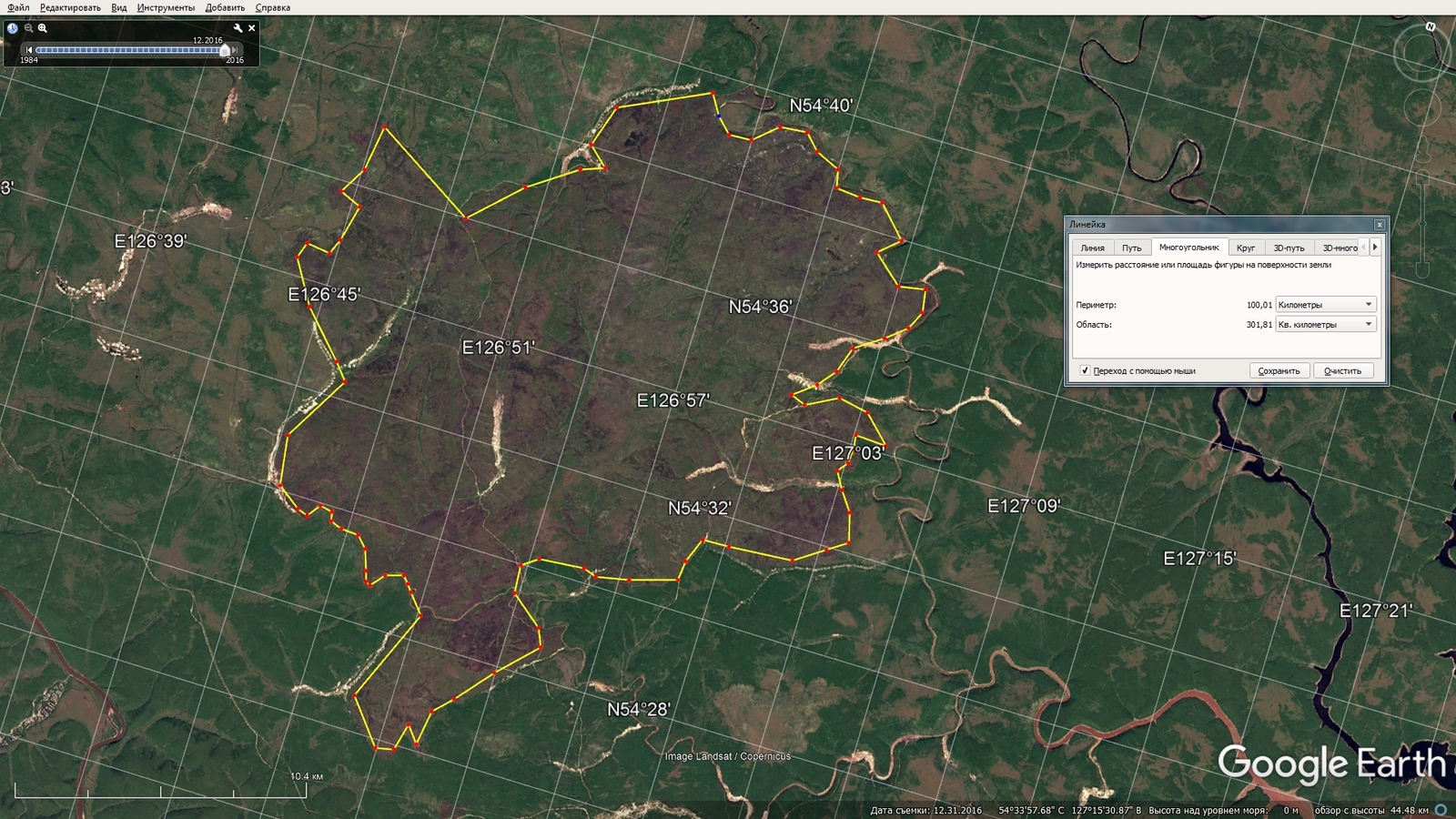Zoom out the time slider range

pos(29,28)
